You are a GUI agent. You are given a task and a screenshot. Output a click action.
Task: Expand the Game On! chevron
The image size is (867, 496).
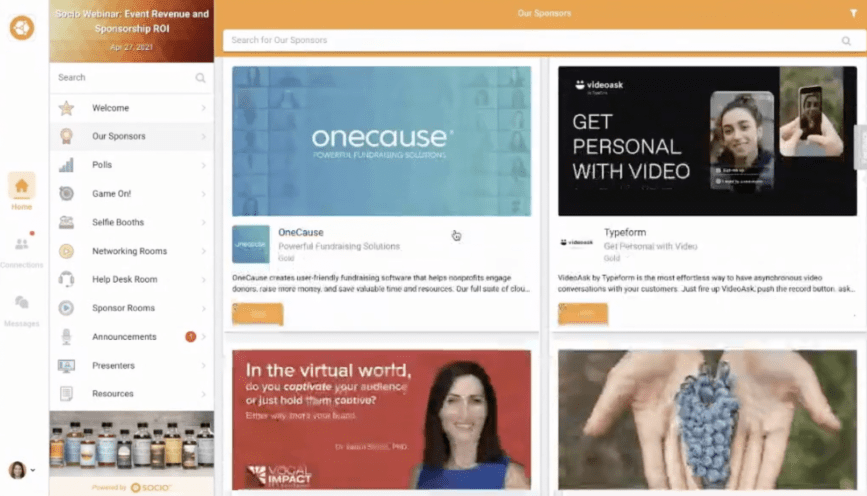click(203, 194)
